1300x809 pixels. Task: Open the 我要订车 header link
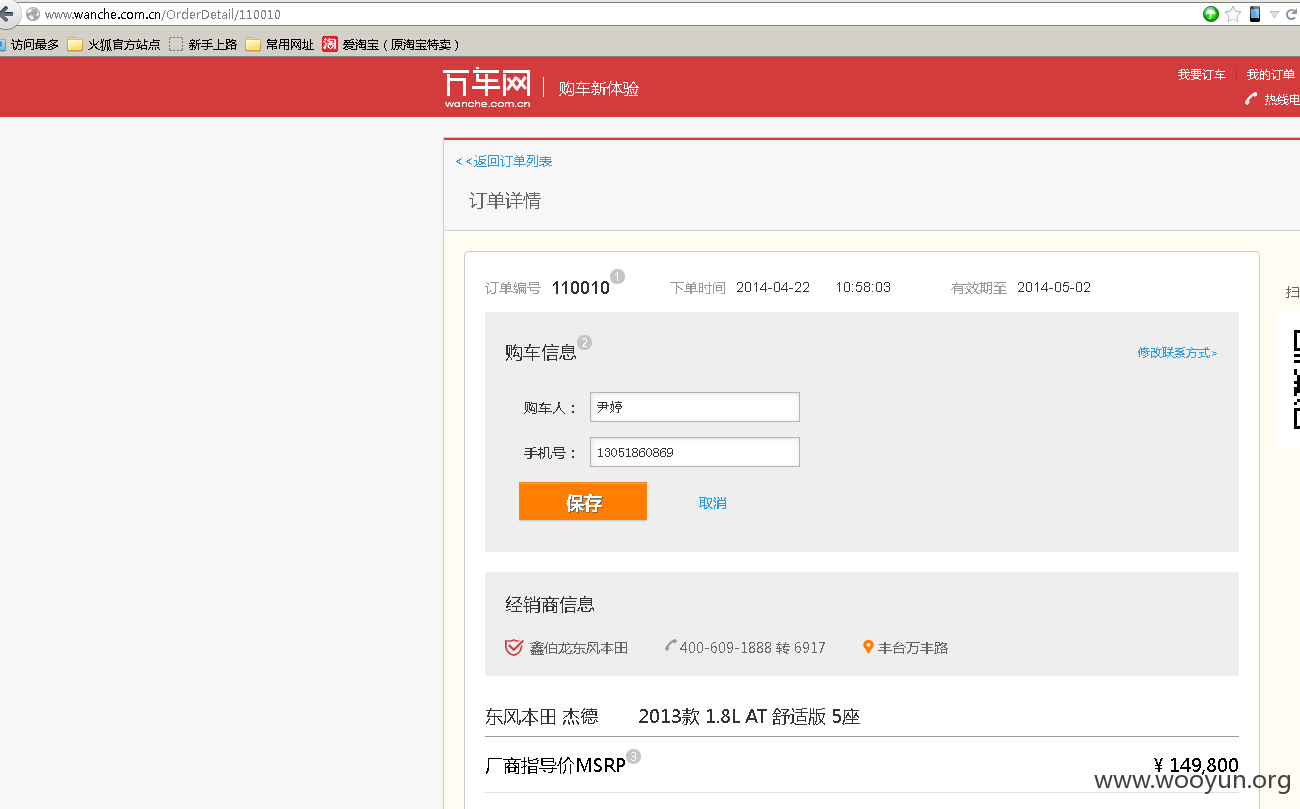(1201, 75)
